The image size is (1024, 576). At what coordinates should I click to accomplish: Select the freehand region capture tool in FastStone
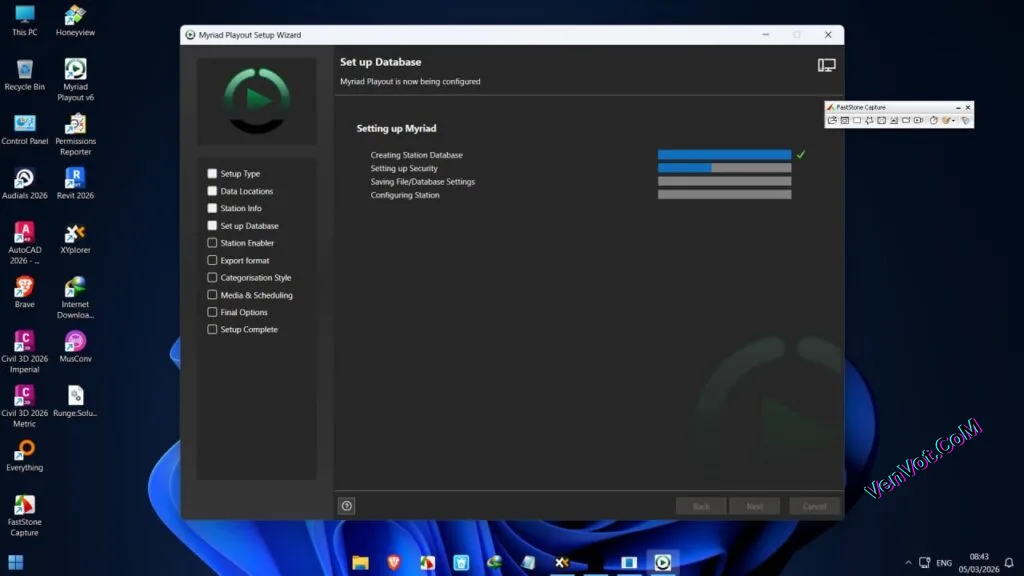coord(869,120)
